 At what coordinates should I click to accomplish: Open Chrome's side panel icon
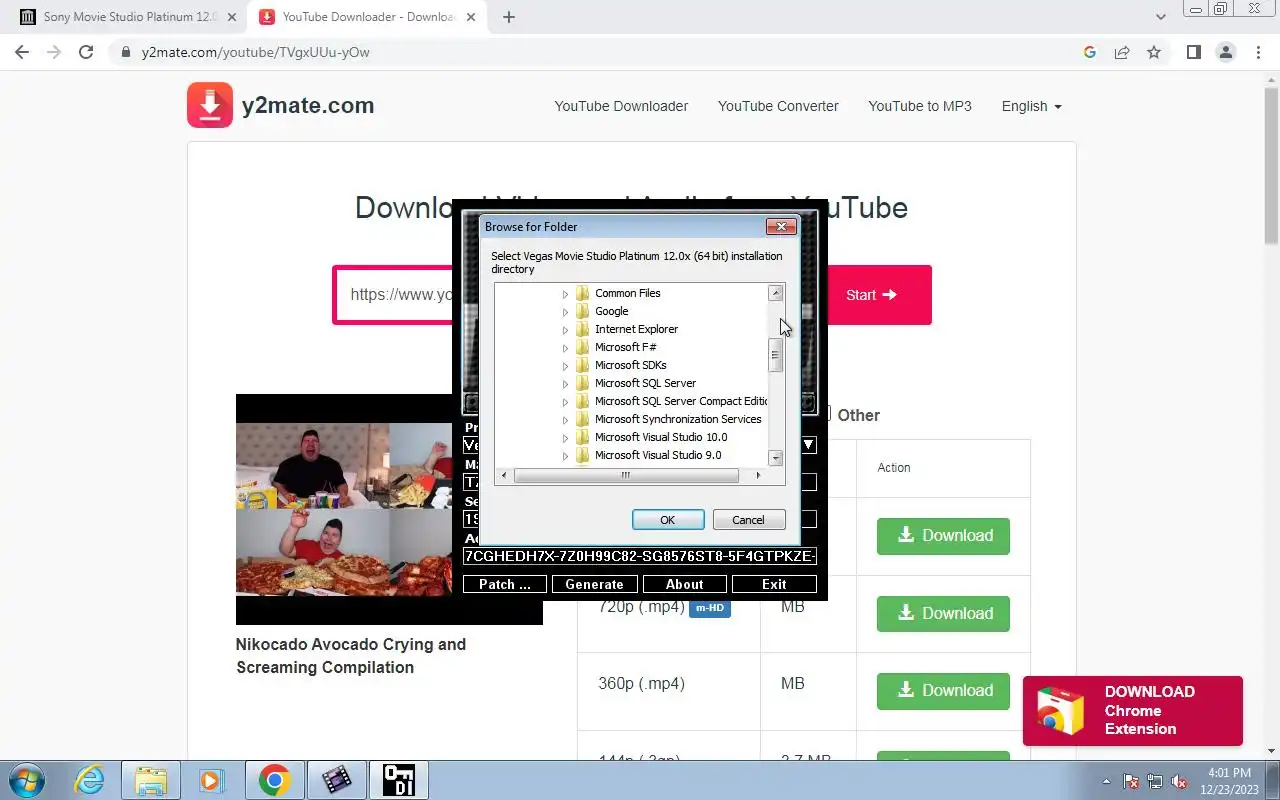point(1193,52)
